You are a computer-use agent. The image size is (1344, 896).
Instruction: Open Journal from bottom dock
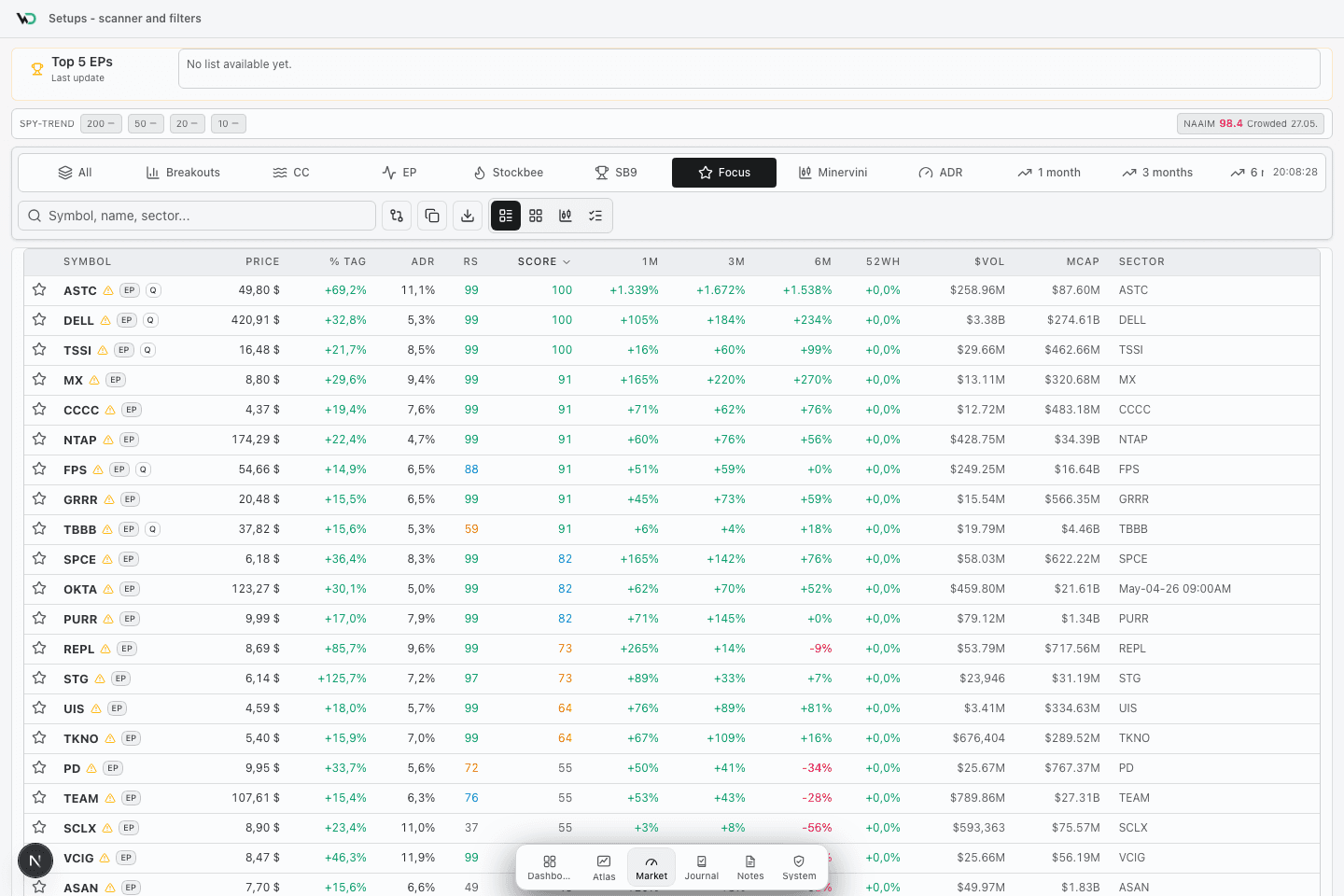[702, 867]
